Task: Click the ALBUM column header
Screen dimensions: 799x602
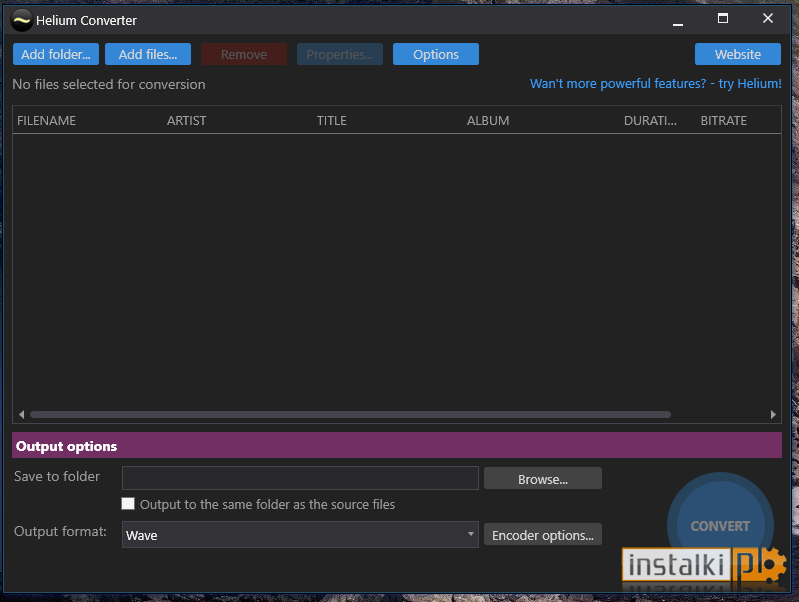Action: [488, 121]
